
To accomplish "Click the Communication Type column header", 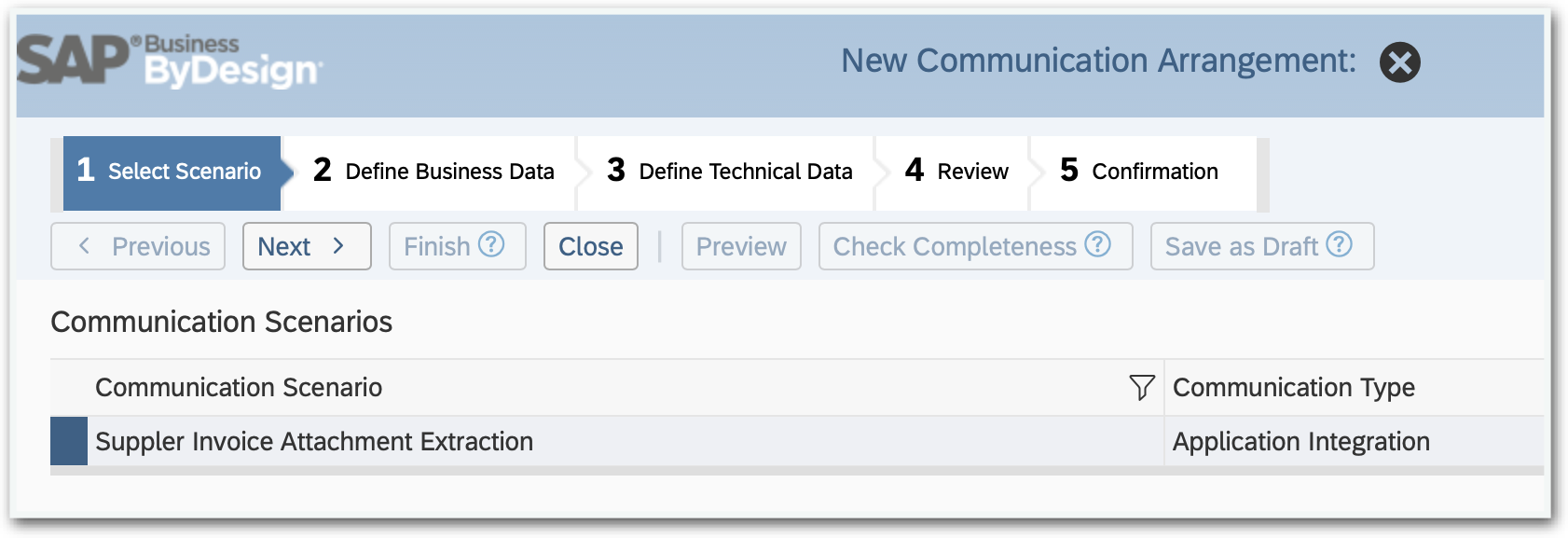I will 1294,387.
